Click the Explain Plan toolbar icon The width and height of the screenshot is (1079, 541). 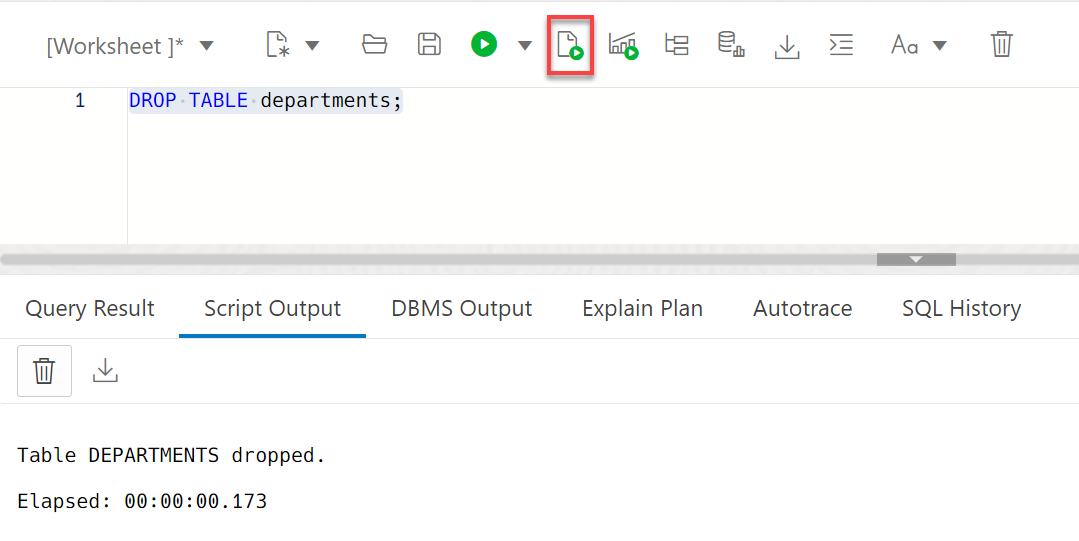pos(677,45)
